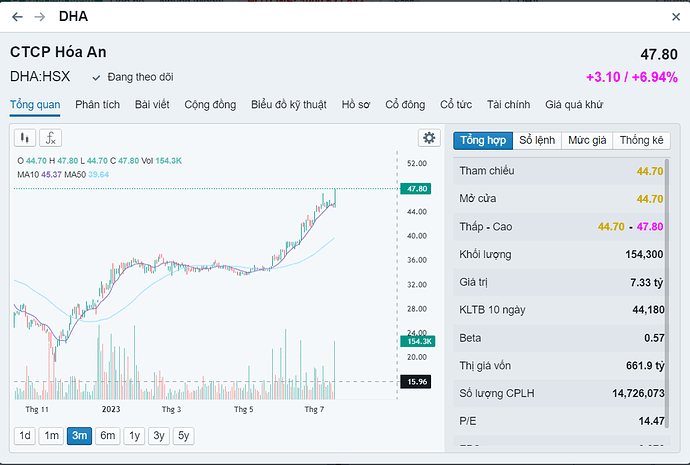Select the 6m time range

click(107, 435)
